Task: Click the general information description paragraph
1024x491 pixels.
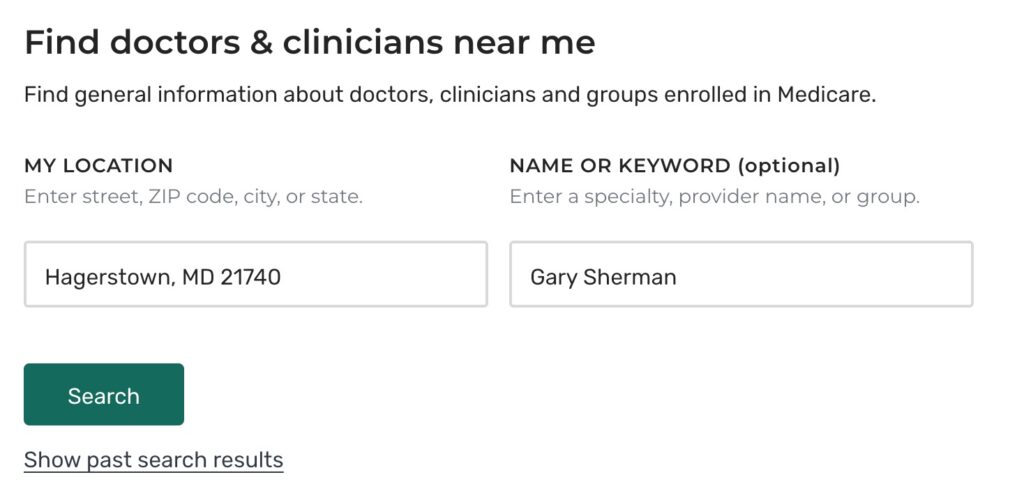Action: tap(450, 96)
